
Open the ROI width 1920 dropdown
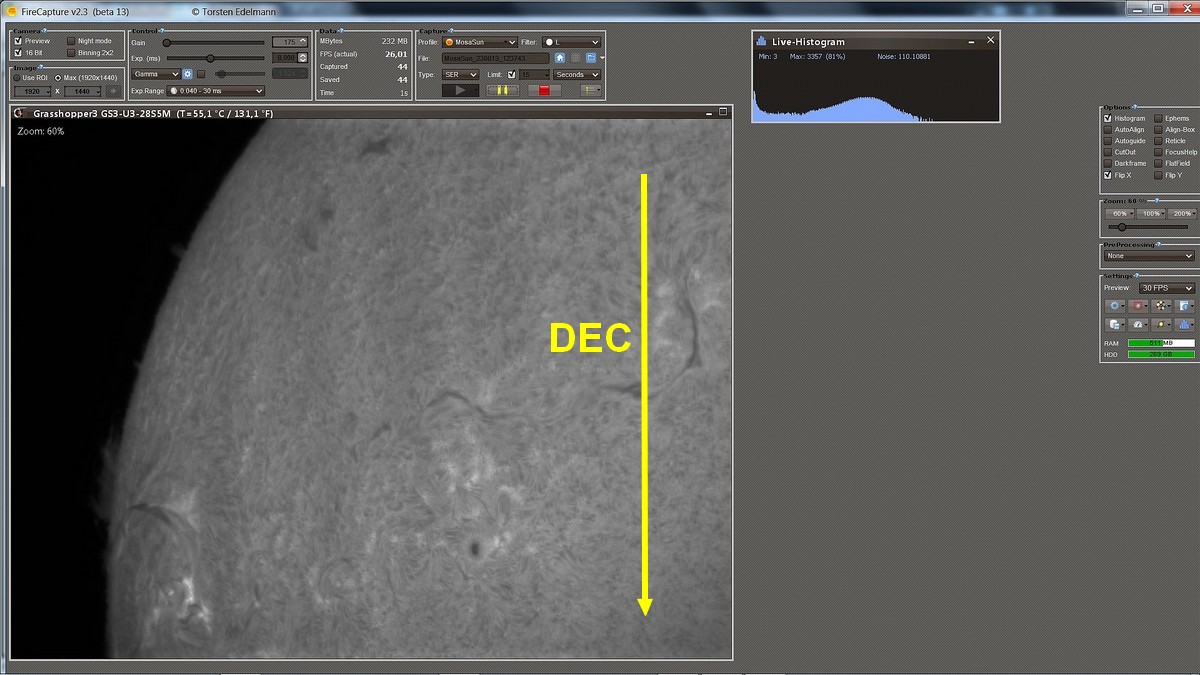click(x=33, y=91)
